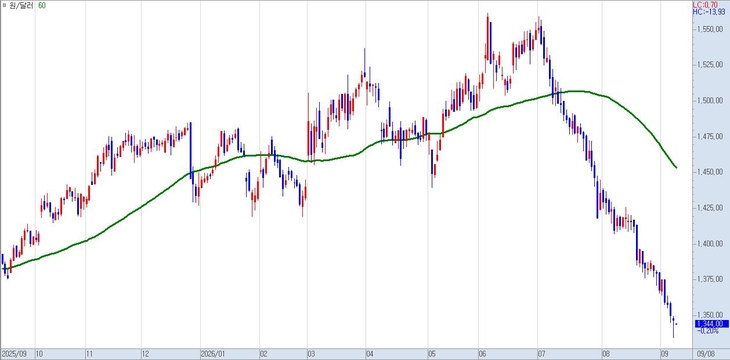730x360 pixels.
Task: Click the 1,475.00 price axis label
Action: [710, 136]
